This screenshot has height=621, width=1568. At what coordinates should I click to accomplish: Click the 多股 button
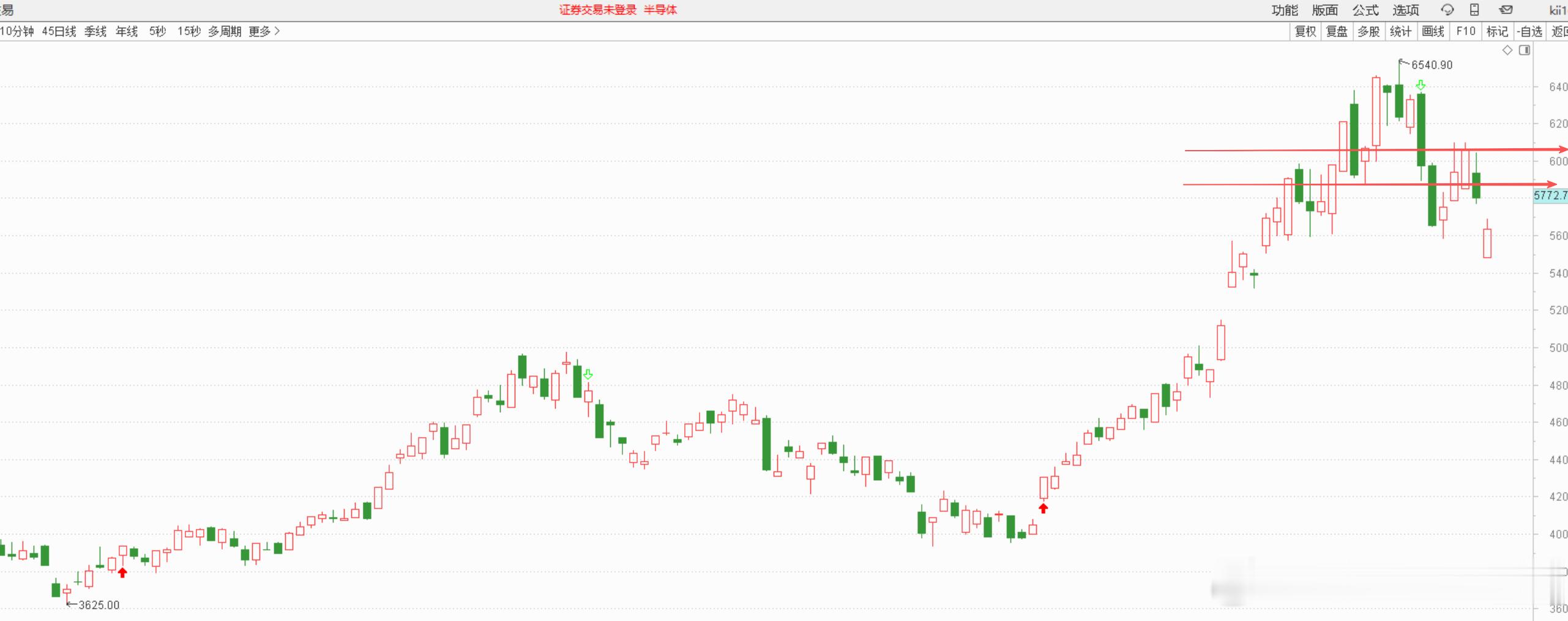coord(1369,31)
